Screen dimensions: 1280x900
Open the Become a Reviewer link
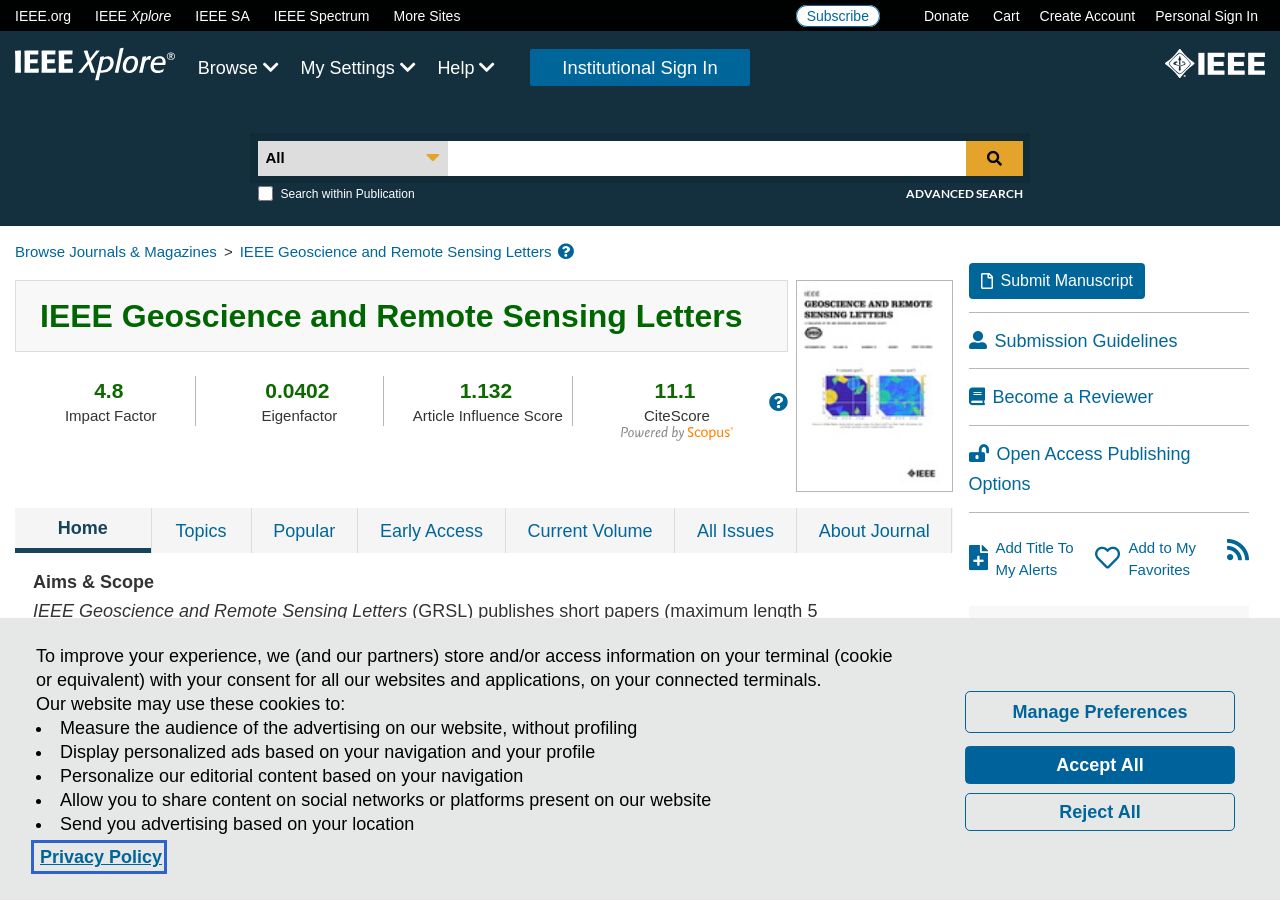tap(1073, 397)
